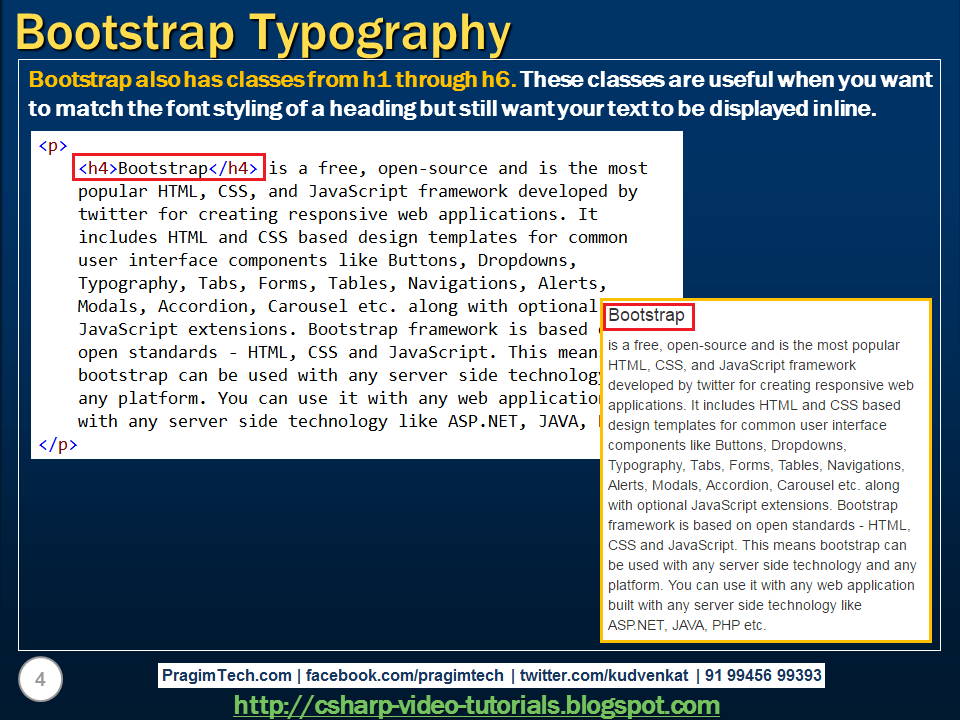Select the red-boxed Bootstrap heading in preview panel
The height and width of the screenshot is (720, 960).
click(648, 316)
